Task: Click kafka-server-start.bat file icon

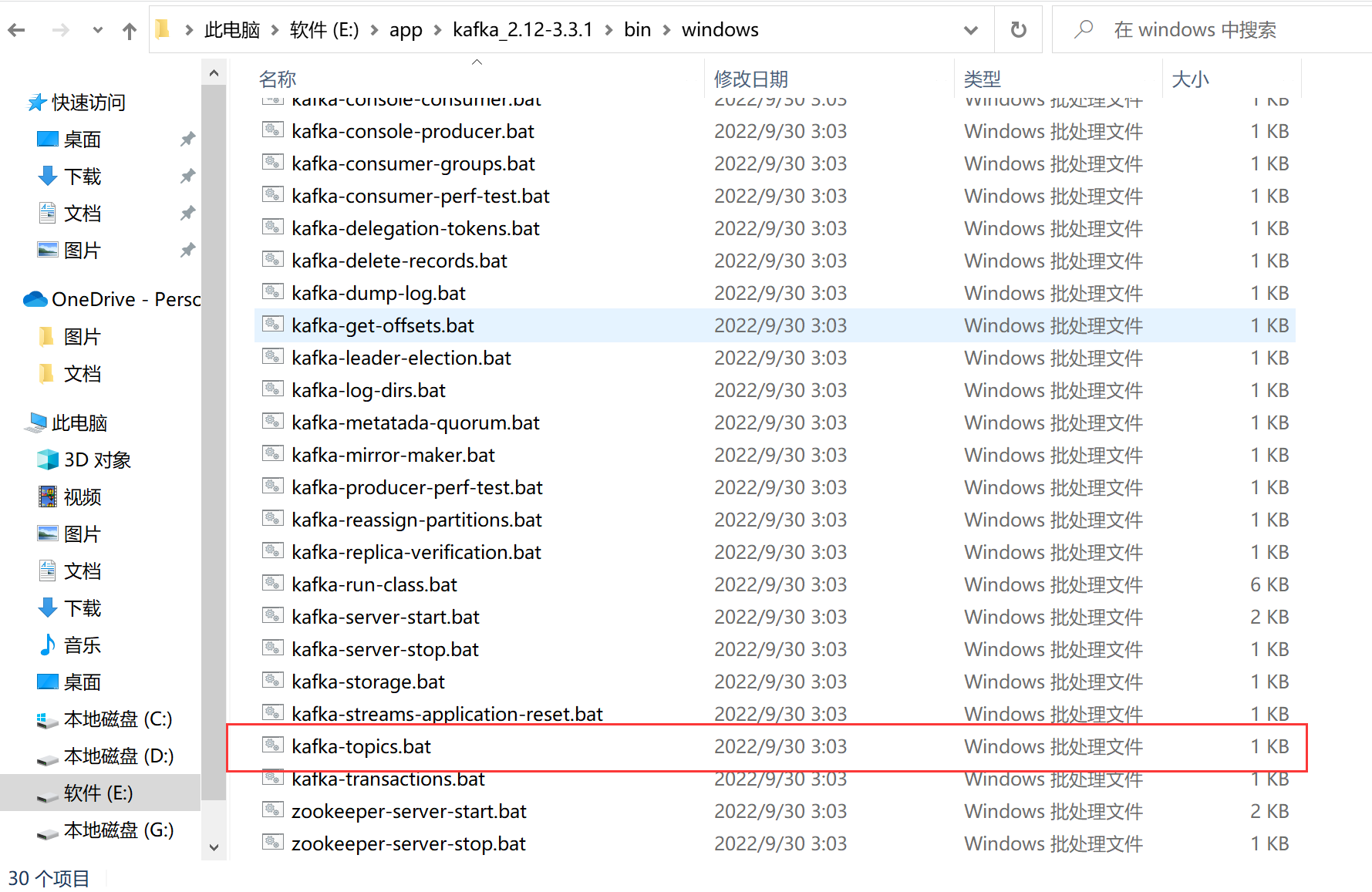Action: coord(272,616)
